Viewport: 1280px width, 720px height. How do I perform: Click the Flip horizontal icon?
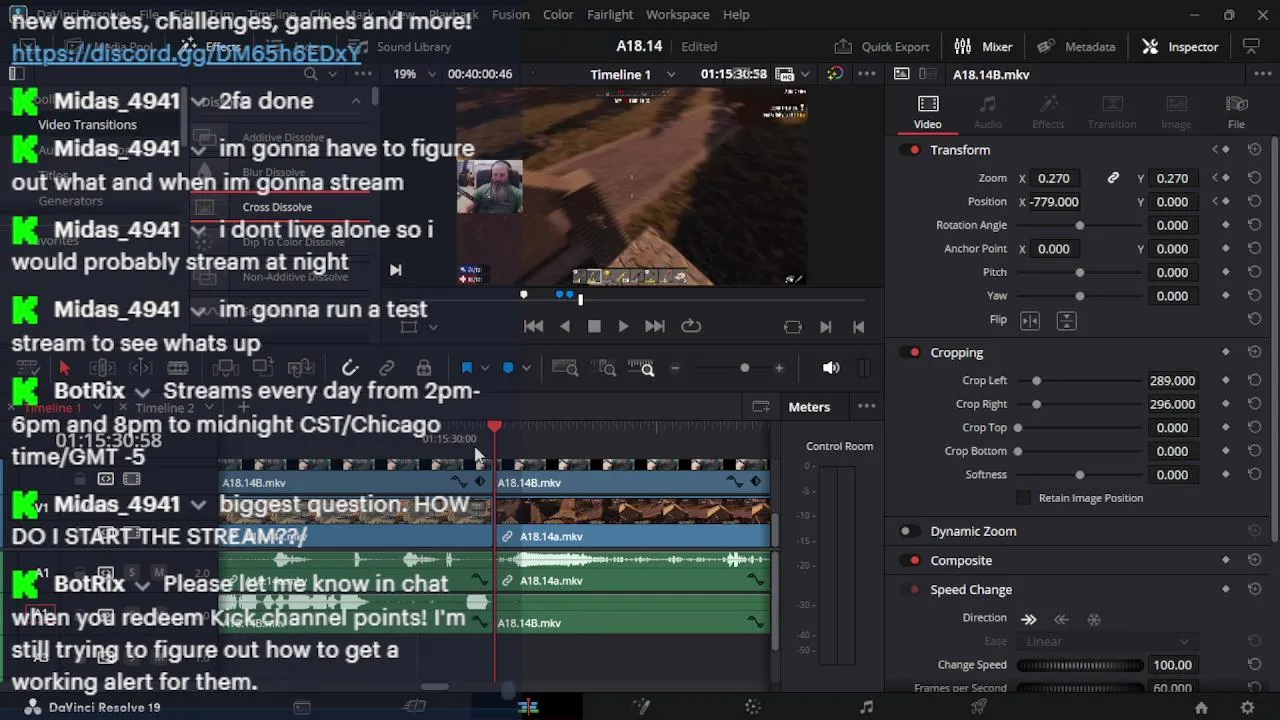tap(1030, 320)
